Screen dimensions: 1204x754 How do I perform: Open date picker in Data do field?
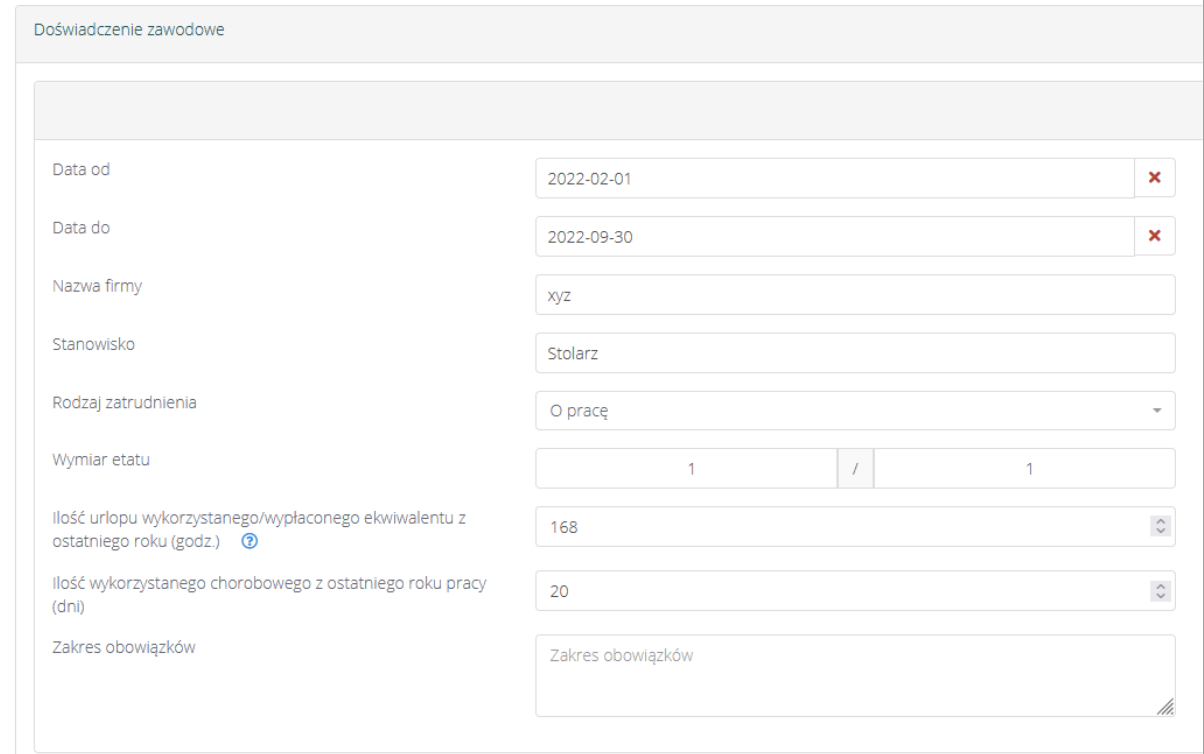point(834,237)
